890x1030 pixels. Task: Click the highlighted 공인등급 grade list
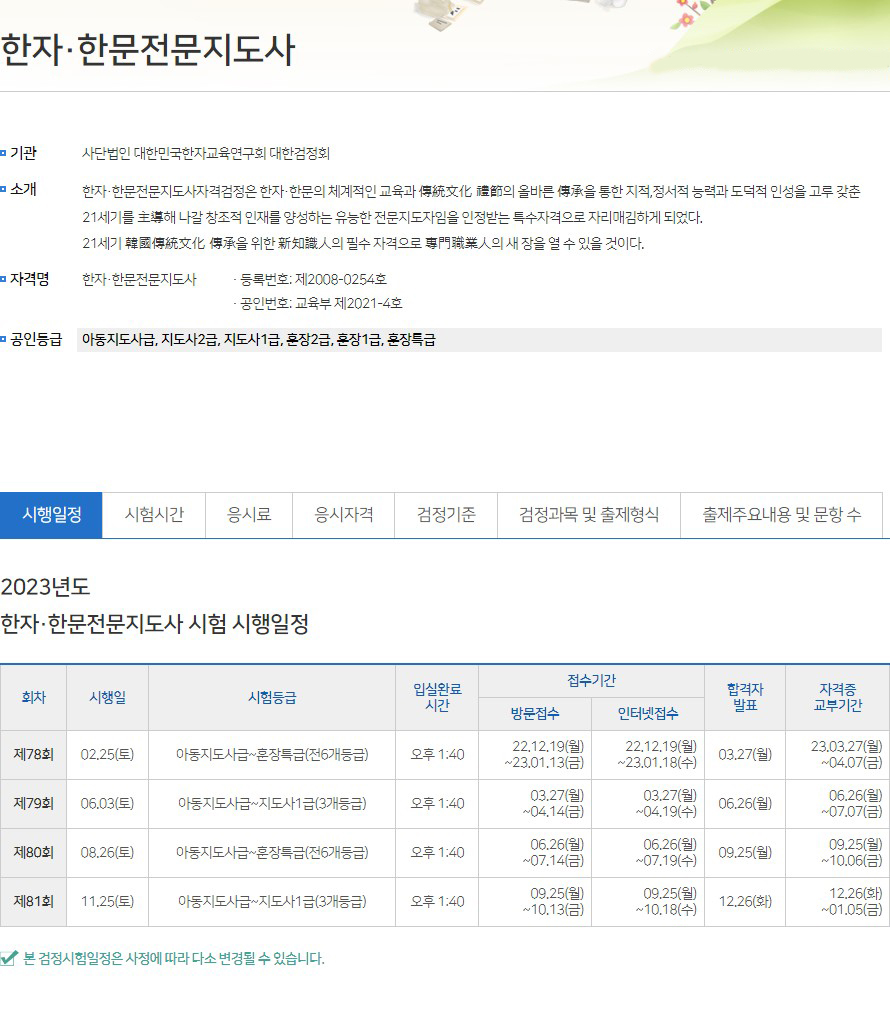(479, 340)
